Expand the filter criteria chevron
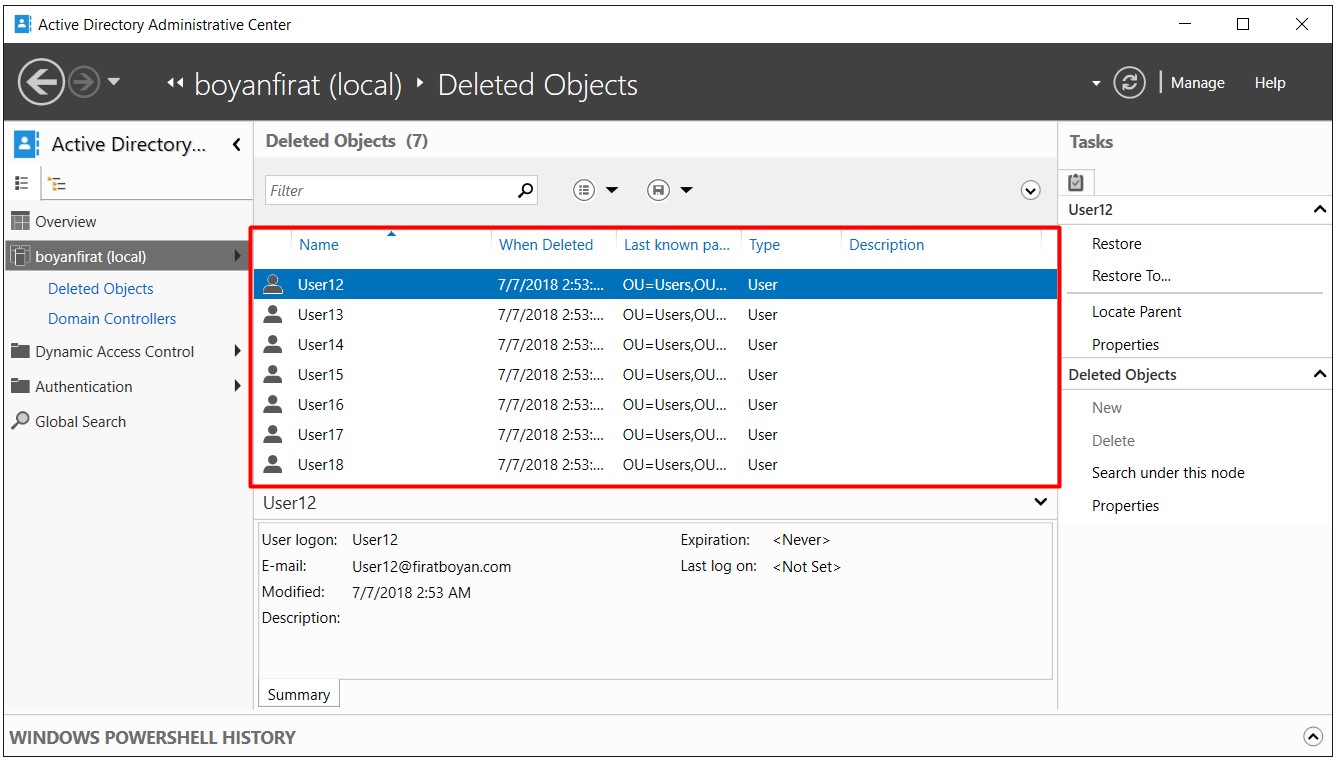Viewport: 1339px width, 760px height. (1031, 190)
